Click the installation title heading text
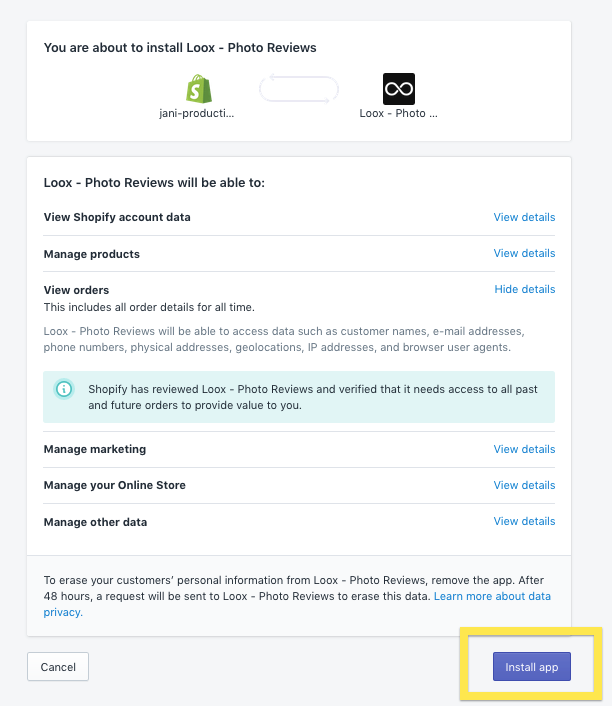Screen dimensions: 612x706 pyautogui.click(x=180, y=48)
